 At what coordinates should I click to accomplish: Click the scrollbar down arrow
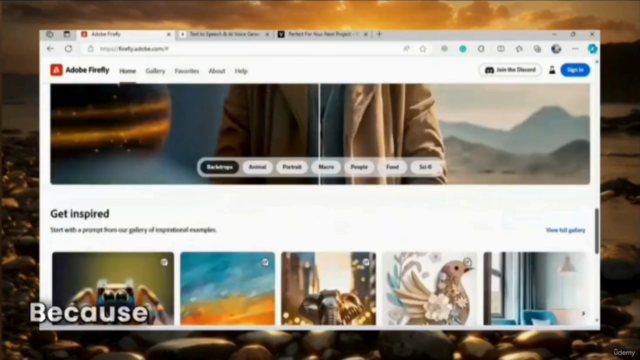(x=597, y=321)
